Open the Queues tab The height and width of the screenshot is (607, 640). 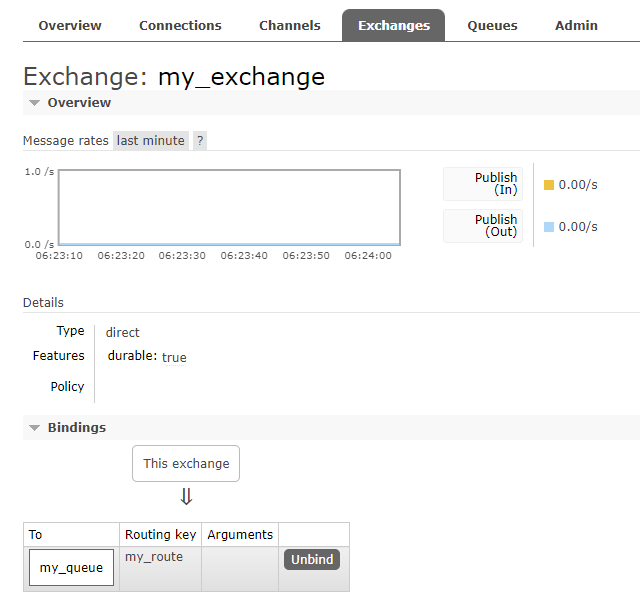[x=492, y=25]
